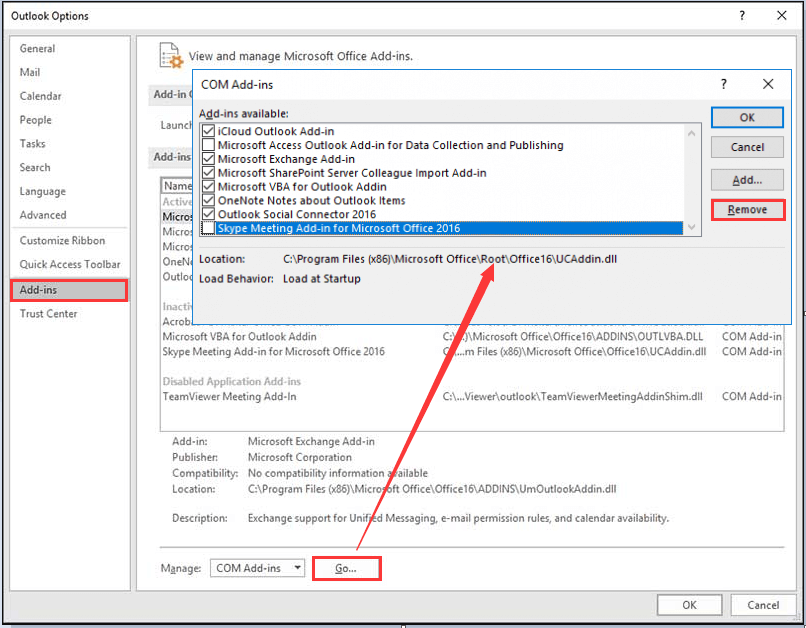806x628 pixels.
Task: Click the Load at Startup text
Action: [322, 279]
